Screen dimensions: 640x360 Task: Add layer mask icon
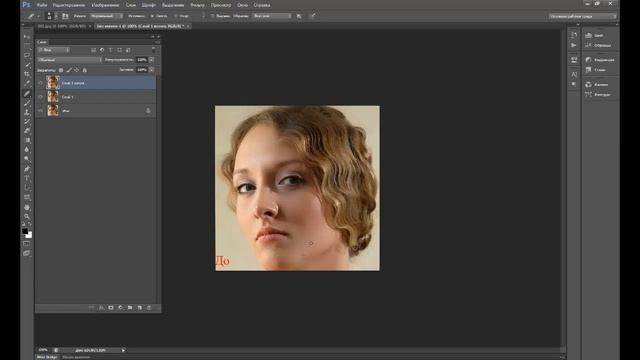pos(111,308)
